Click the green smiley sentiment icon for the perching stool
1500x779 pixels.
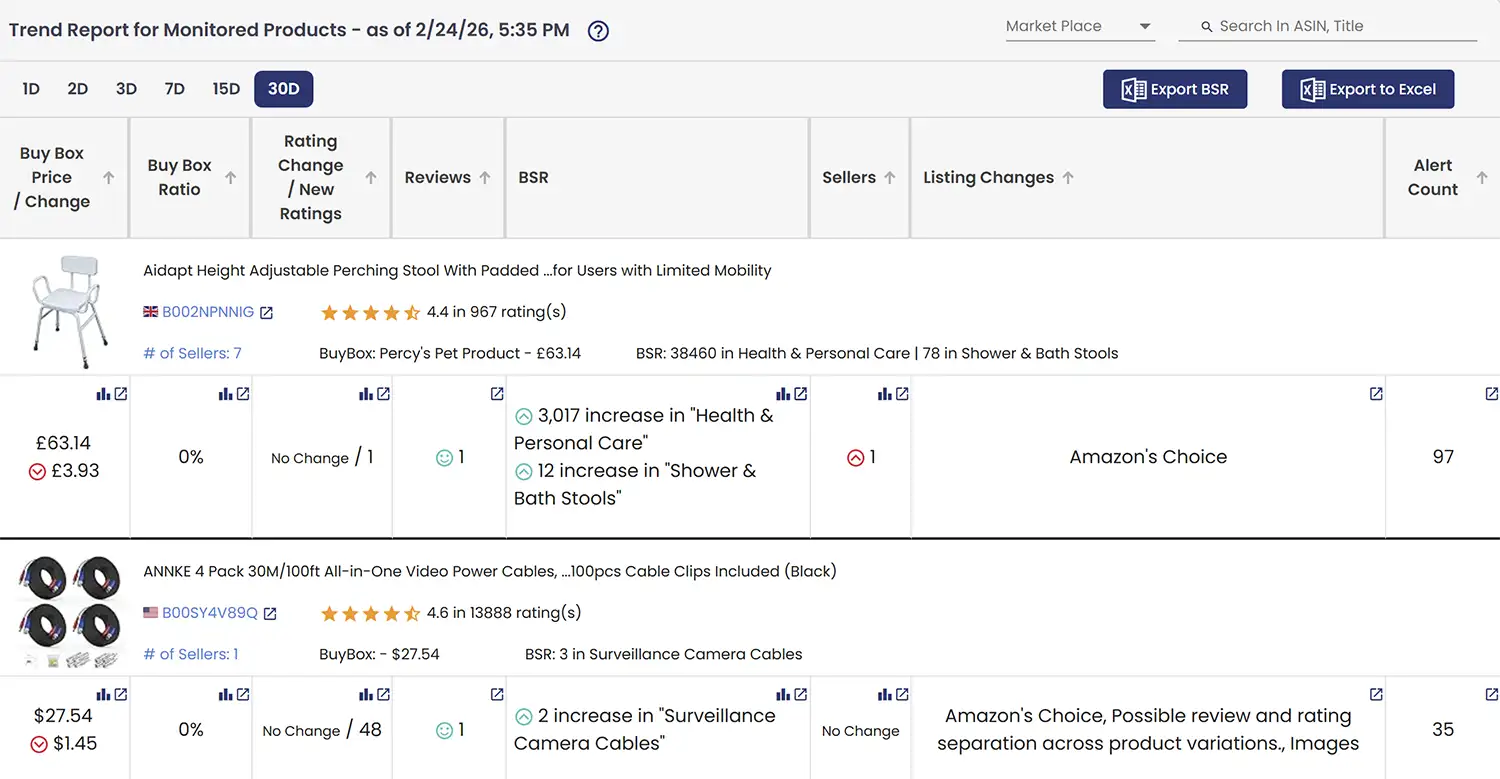(x=444, y=457)
